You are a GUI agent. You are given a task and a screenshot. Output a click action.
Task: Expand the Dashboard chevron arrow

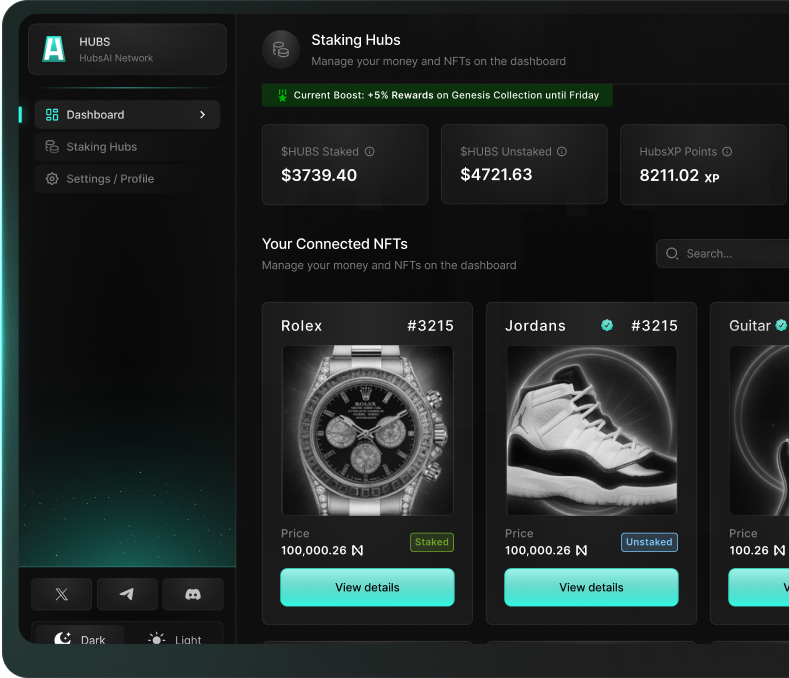tap(202, 115)
